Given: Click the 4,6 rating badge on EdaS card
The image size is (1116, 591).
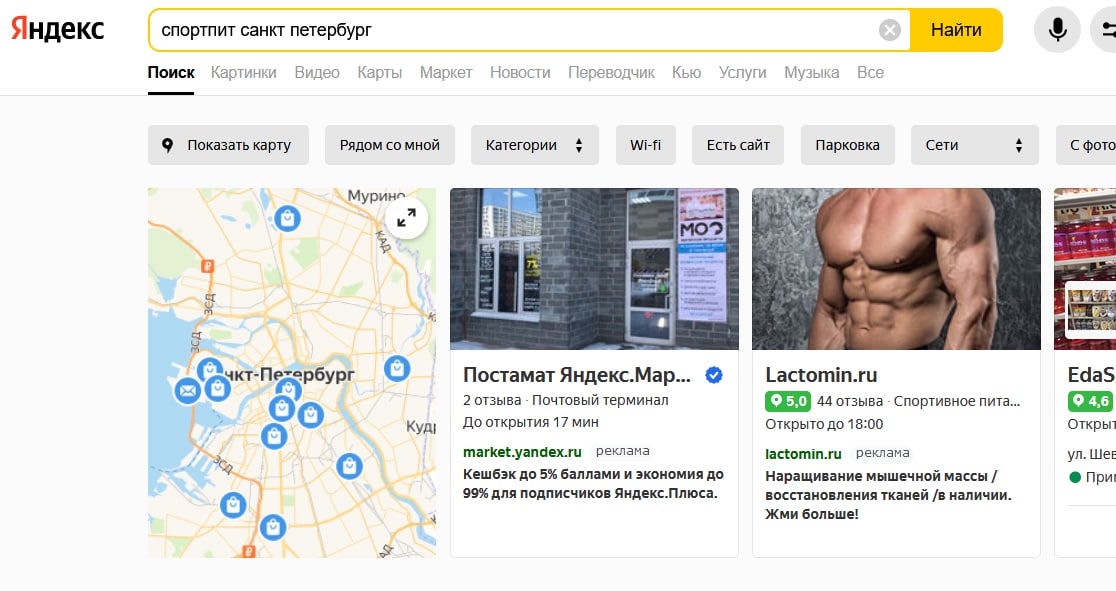Looking at the screenshot, I should tap(1092, 401).
